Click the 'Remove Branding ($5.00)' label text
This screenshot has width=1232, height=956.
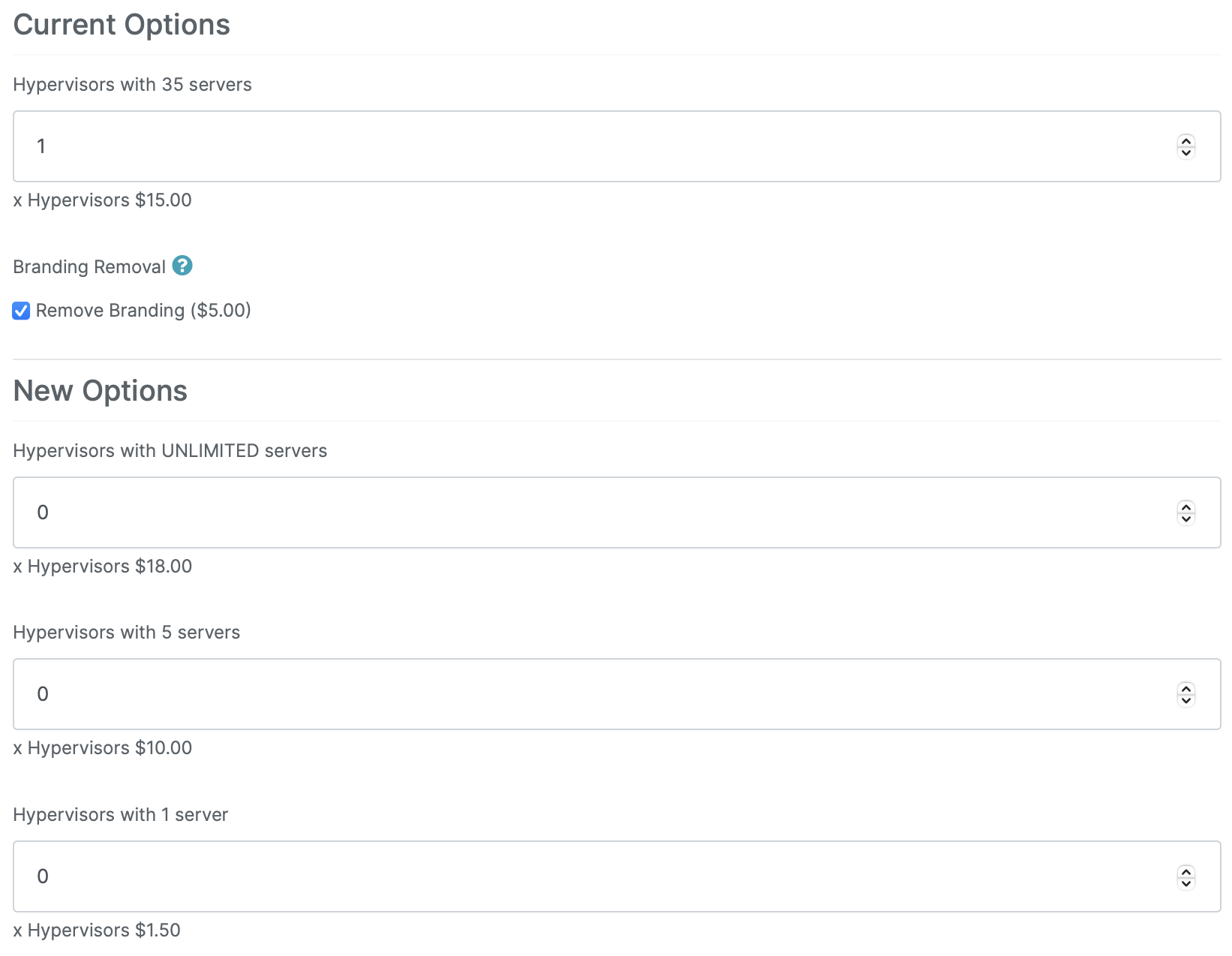point(143,311)
